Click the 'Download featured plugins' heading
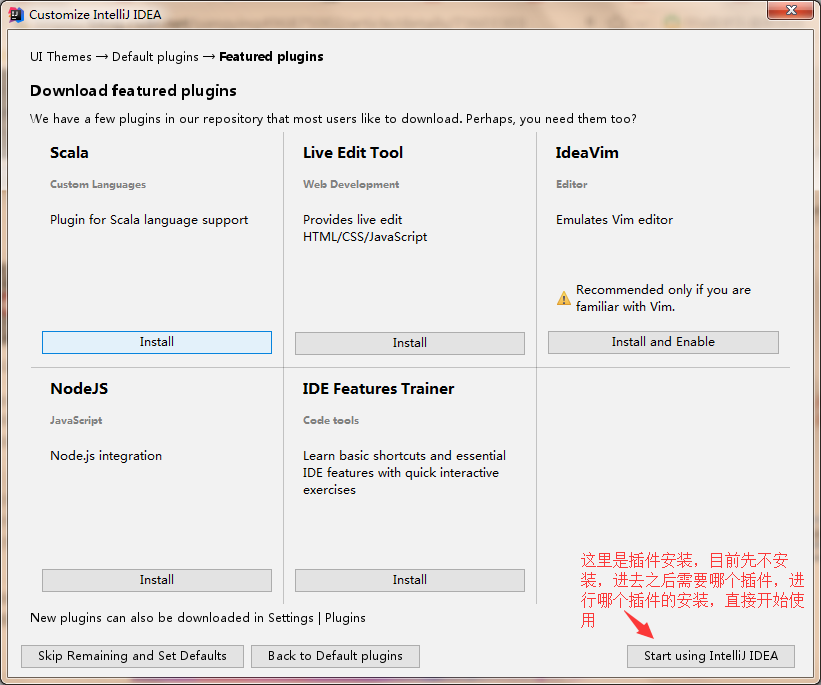Screen dimensions: 821x685 (133, 91)
